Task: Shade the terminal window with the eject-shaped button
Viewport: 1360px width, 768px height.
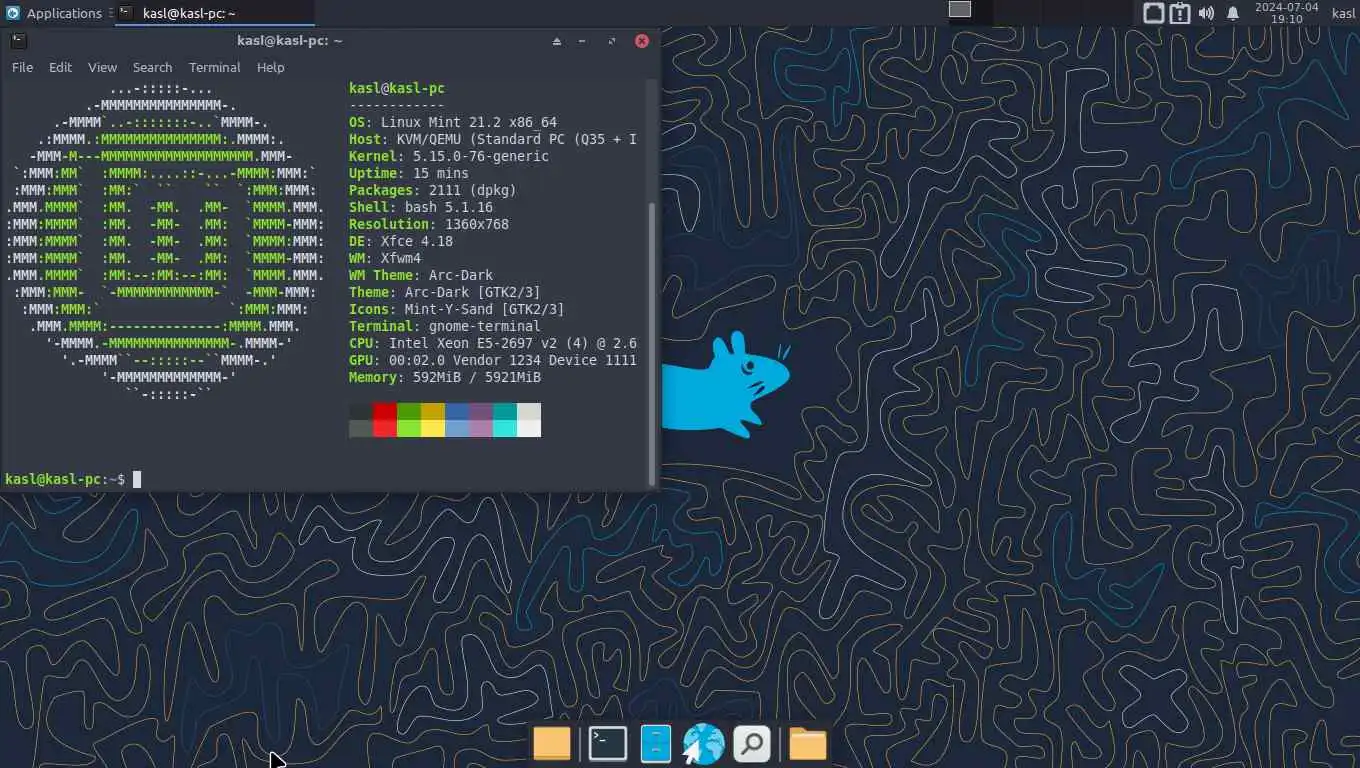Action: pos(557,41)
